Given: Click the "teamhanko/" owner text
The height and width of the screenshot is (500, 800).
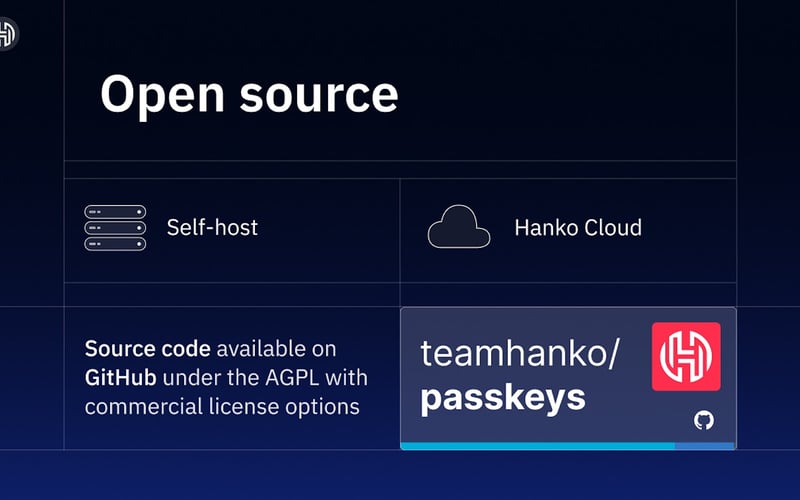Looking at the screenshot, I should (x=520, y=354).
